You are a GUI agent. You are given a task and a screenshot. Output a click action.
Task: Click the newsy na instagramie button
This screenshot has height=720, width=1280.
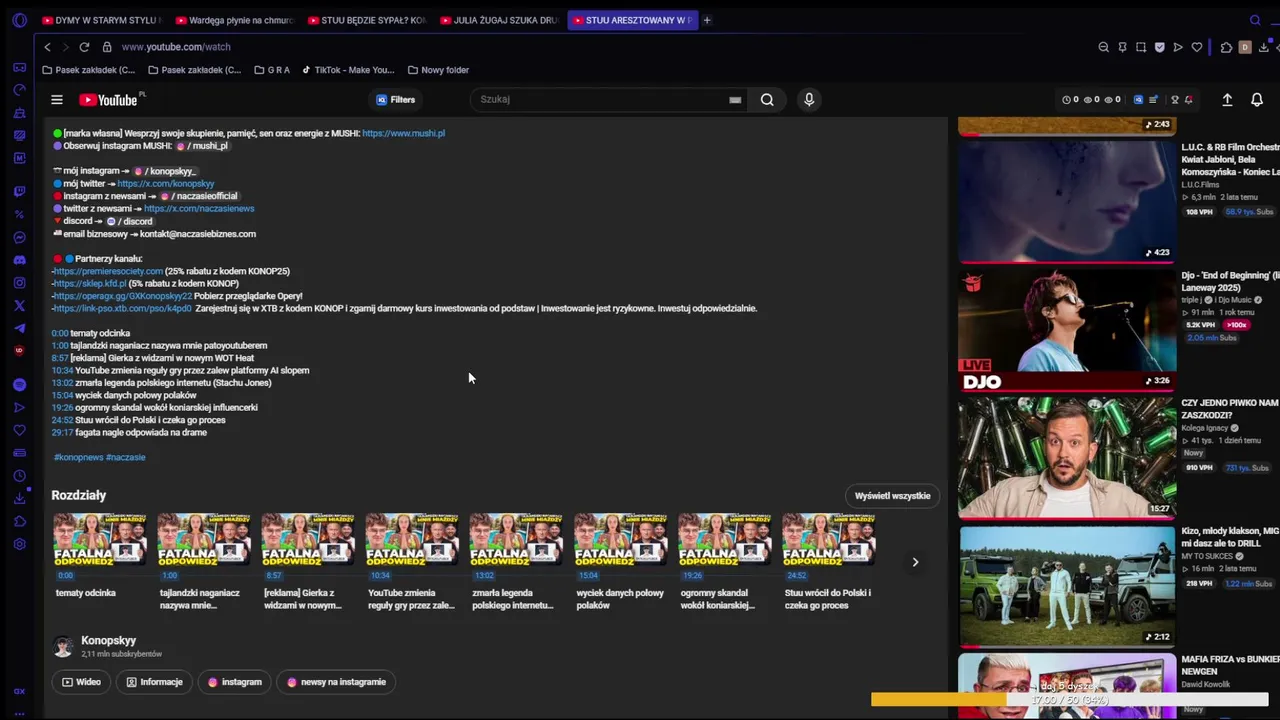[x=336, y=682]
